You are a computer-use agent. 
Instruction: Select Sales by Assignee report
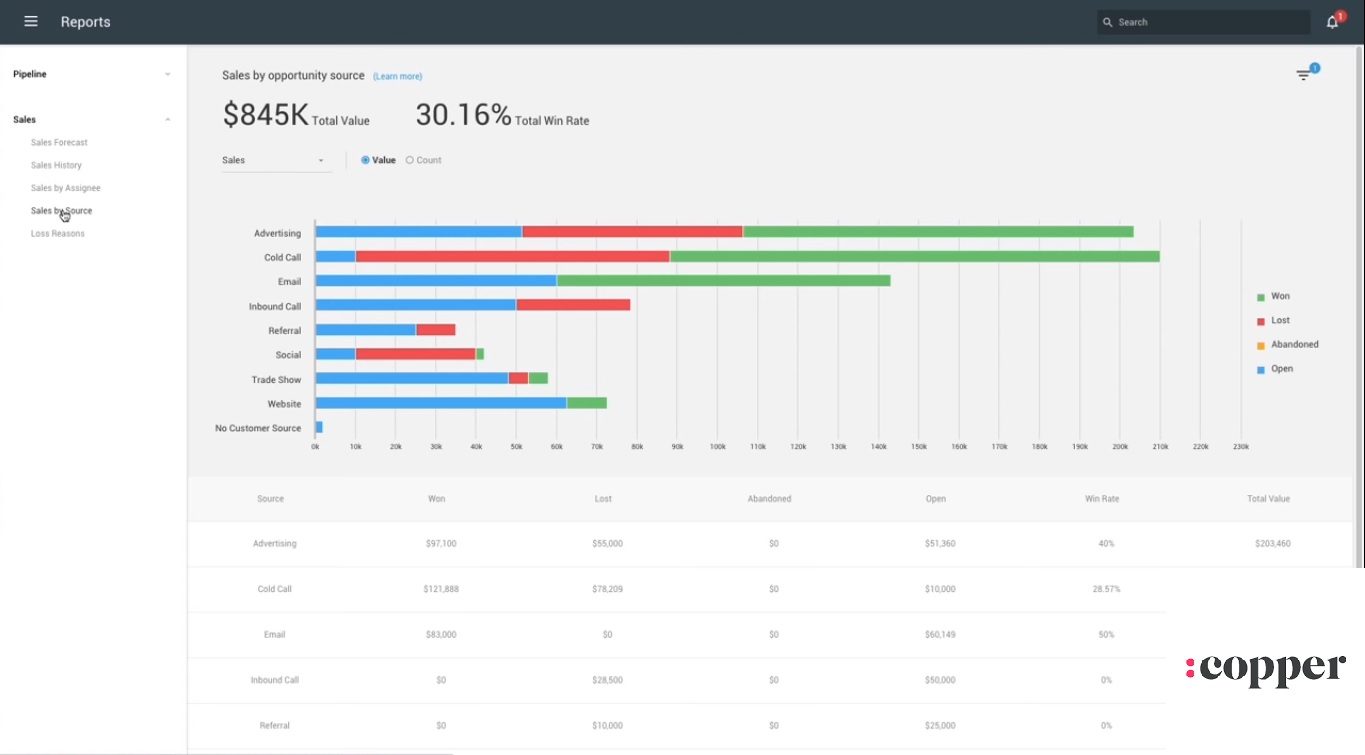pos(65,187)
